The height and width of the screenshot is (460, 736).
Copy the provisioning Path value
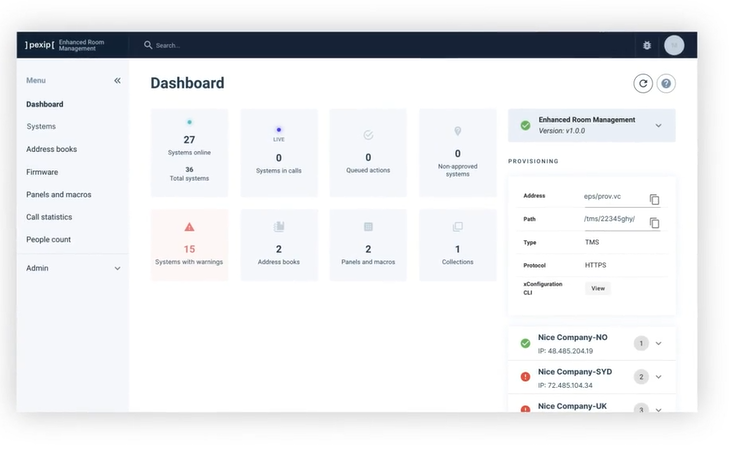tap(654, 222)
